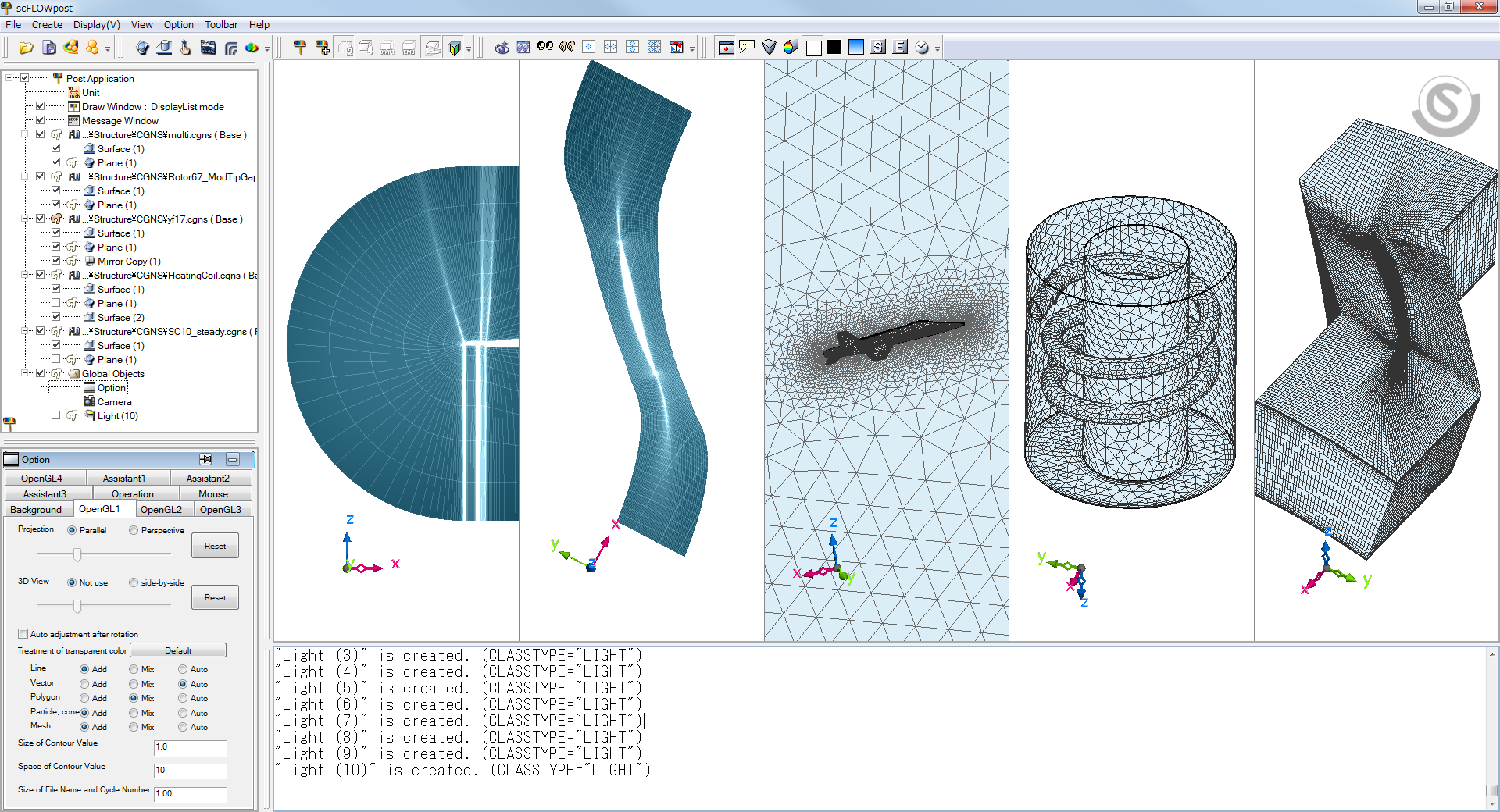This screenshot has height=812, width=1500.
Task: Select Perspective projection radio button
Action: click(134, 530)
